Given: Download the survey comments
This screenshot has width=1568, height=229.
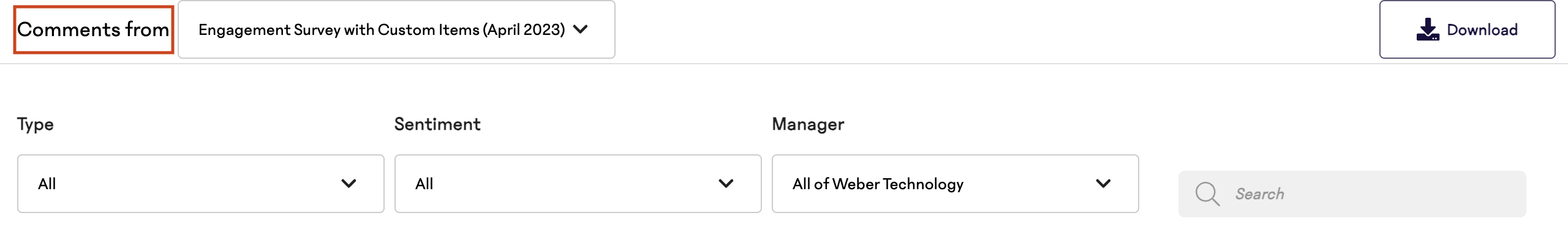Looking at the screenshot, I should click(1467, 29).
